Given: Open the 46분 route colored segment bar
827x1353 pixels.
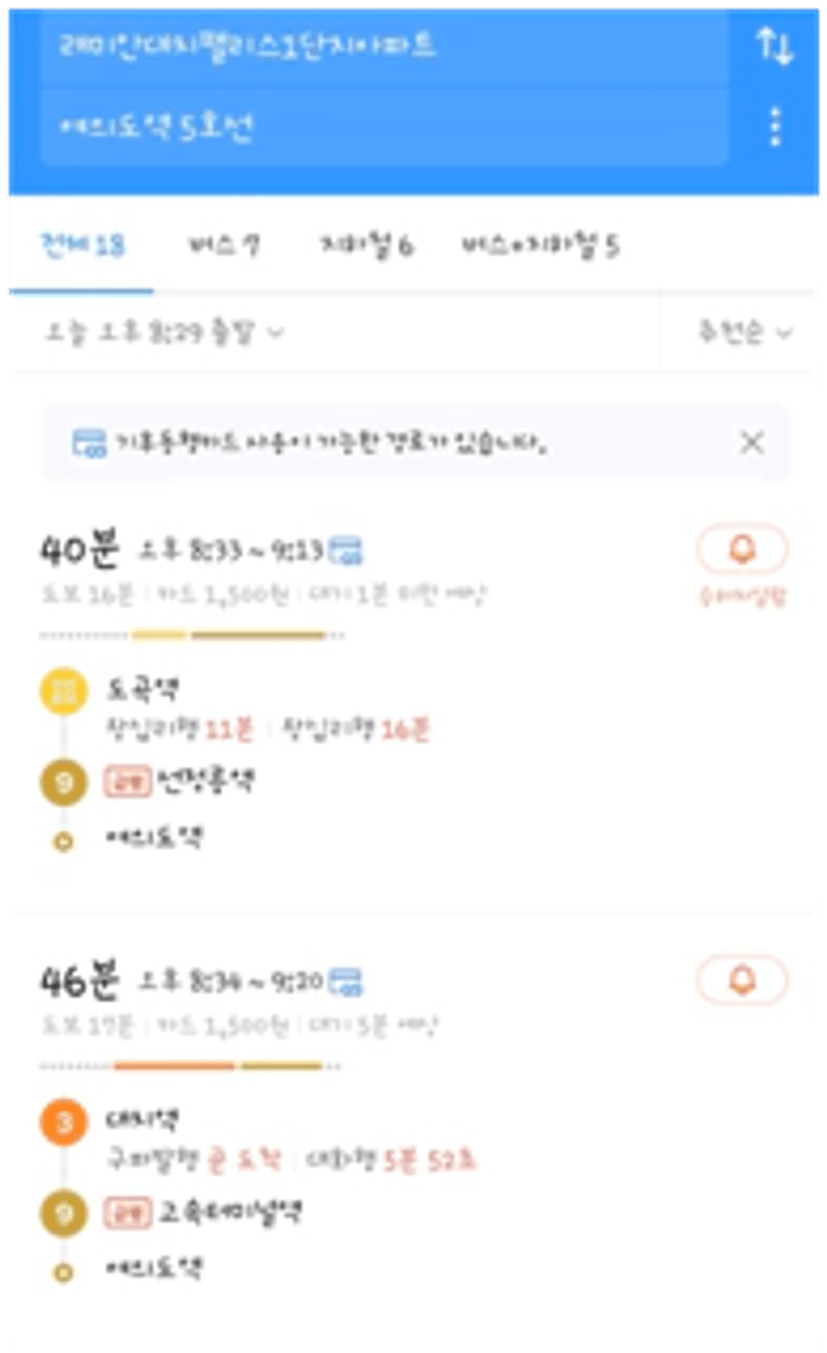Looking at the screenshot, I should (190, 1066).
